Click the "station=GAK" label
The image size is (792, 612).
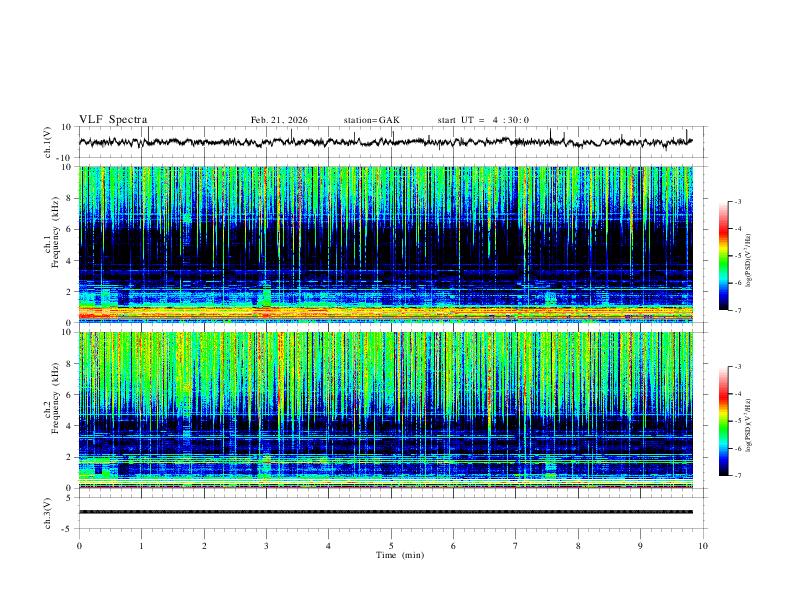[371, 120]
